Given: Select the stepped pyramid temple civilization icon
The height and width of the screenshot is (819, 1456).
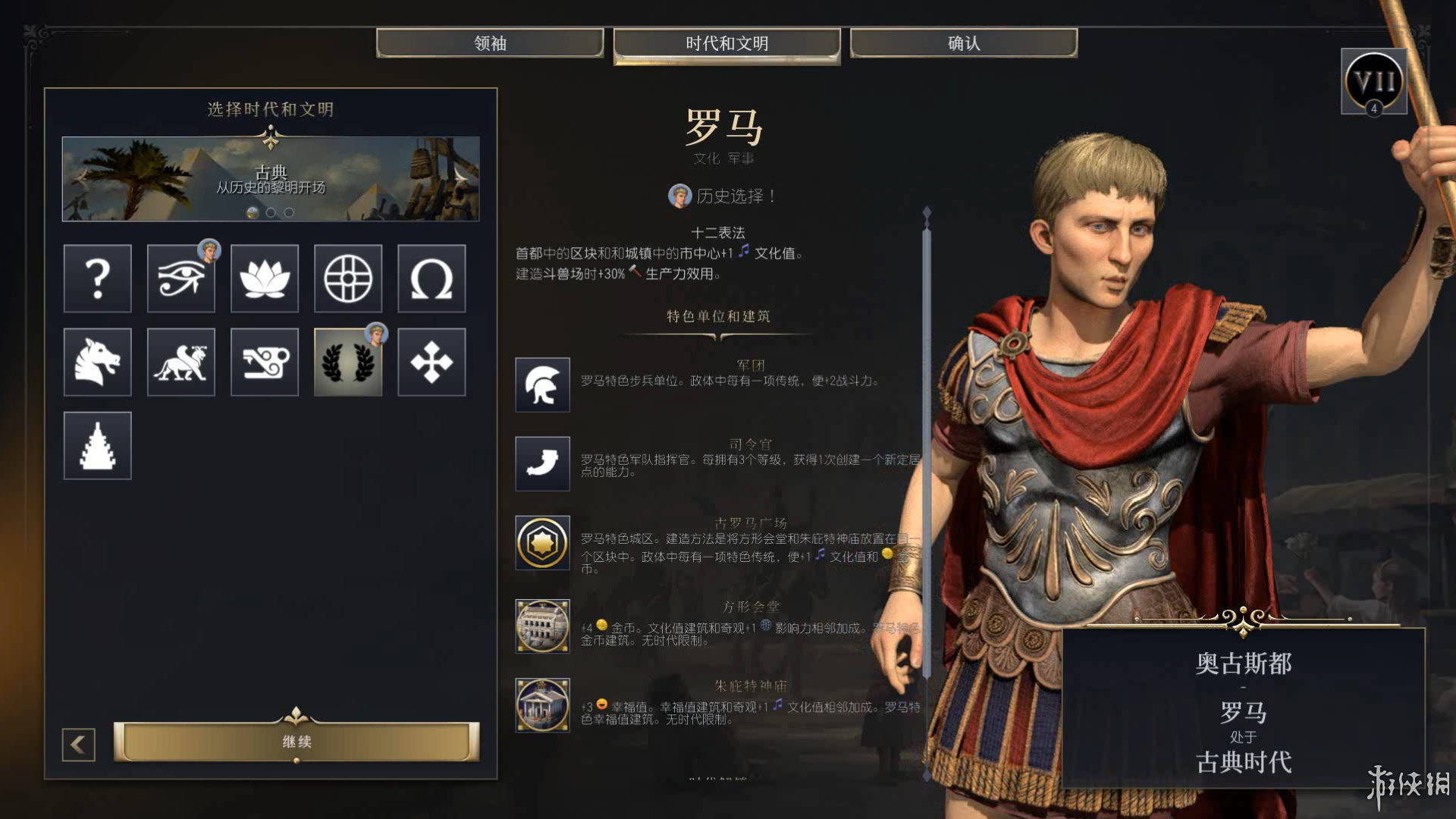Looking at the screenshot, I should tap(97, 446).
